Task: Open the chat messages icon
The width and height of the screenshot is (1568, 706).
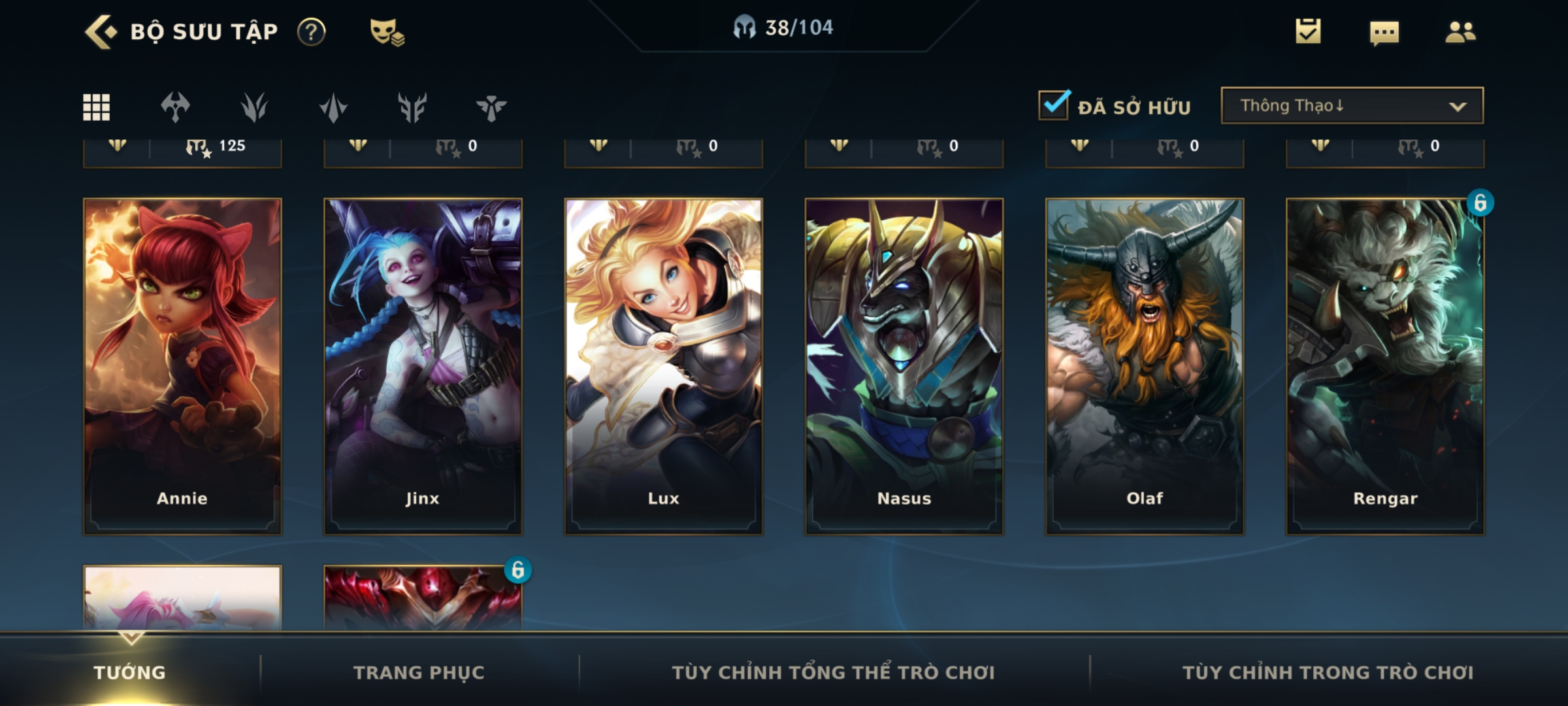Action: 1384,33
